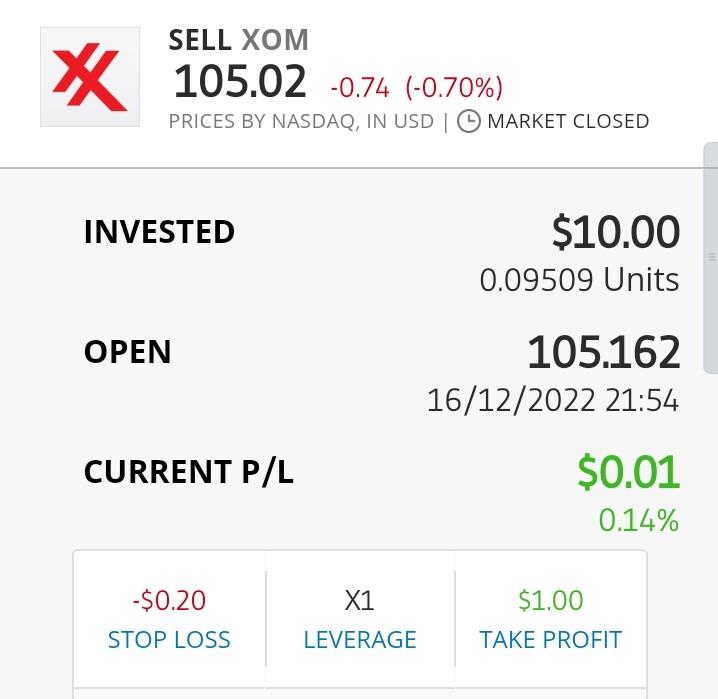
Task: Click the $10.00 invested amount
Action: pos(616,233)
